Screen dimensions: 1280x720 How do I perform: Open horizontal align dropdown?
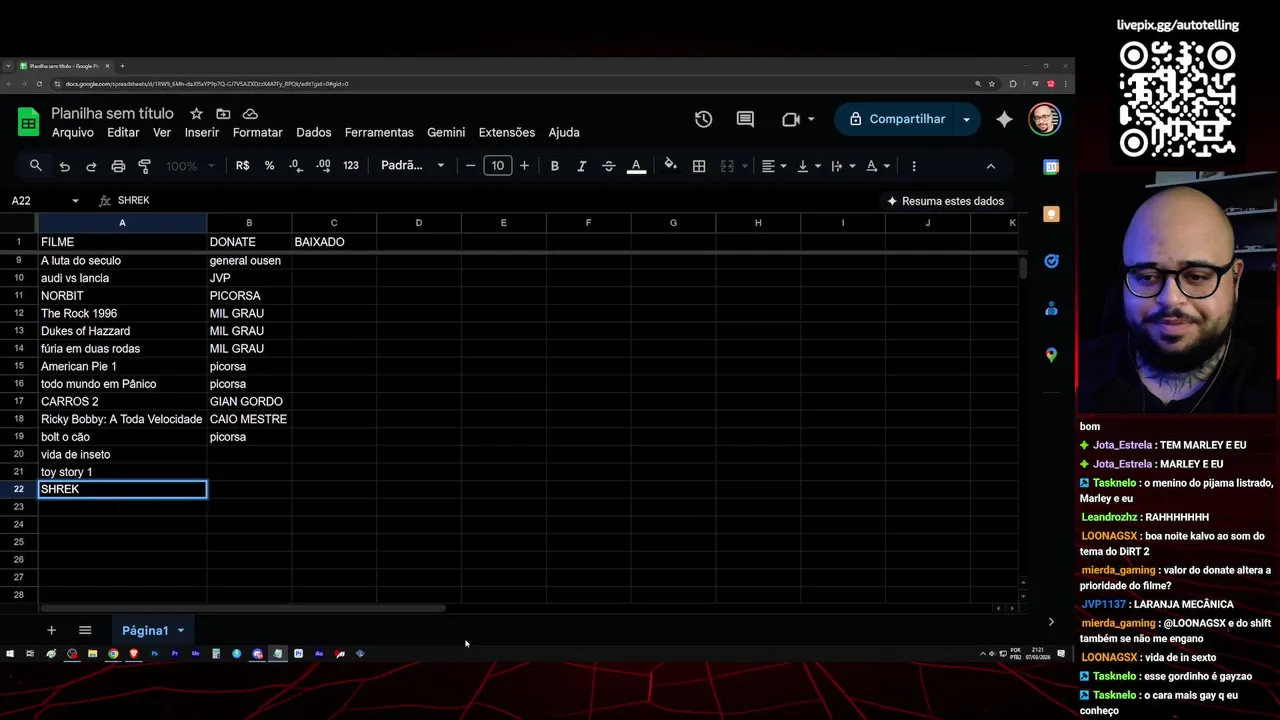click(x=774, y=166)
